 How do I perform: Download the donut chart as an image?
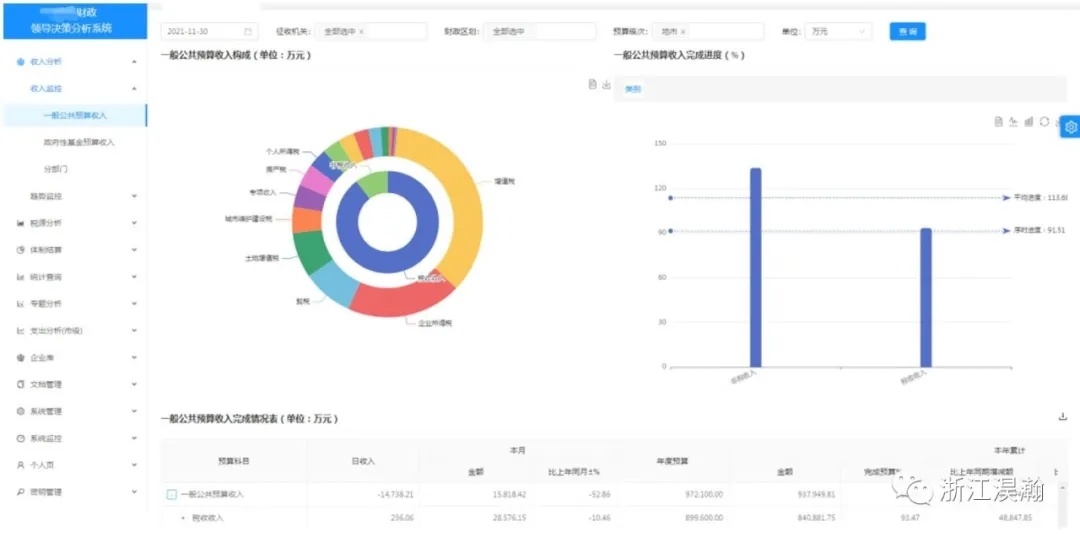[x=606, y=85]
